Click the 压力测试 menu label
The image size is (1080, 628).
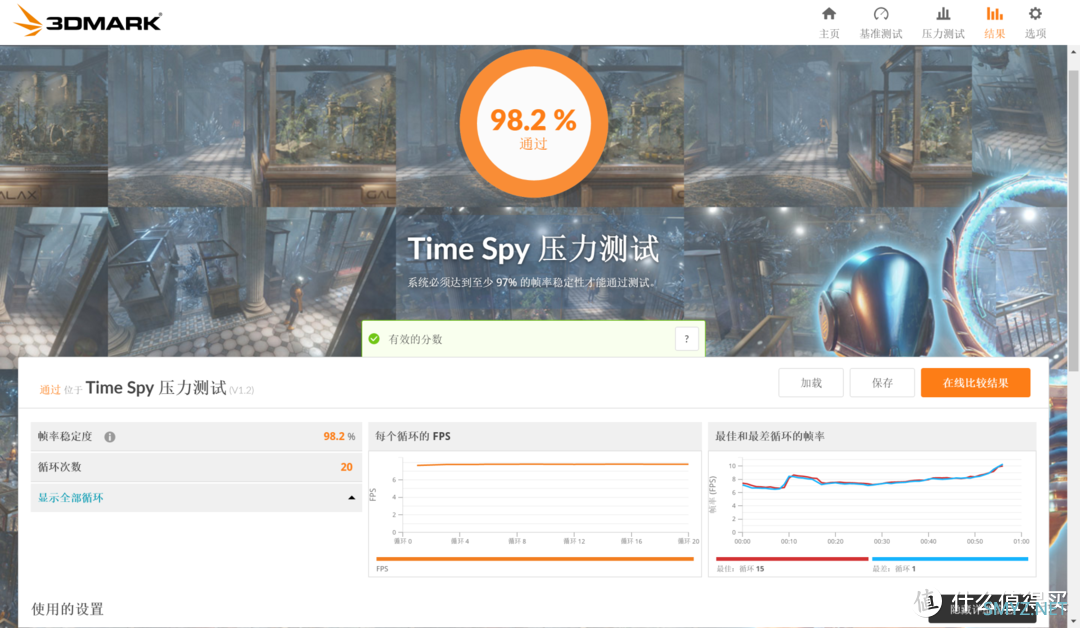tap(943, 34)
